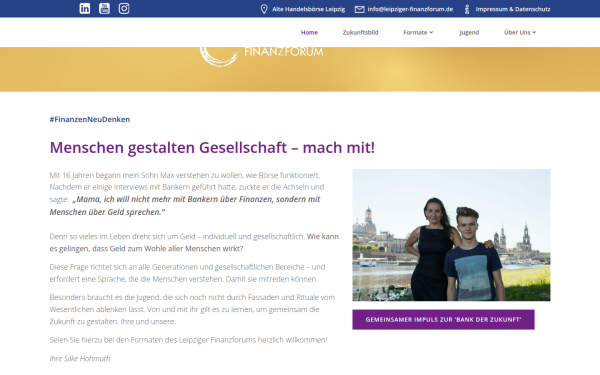Expand the Über Uns dropdown chevron
This screenshot has height=375, width=600.
[x=534, y=33]
